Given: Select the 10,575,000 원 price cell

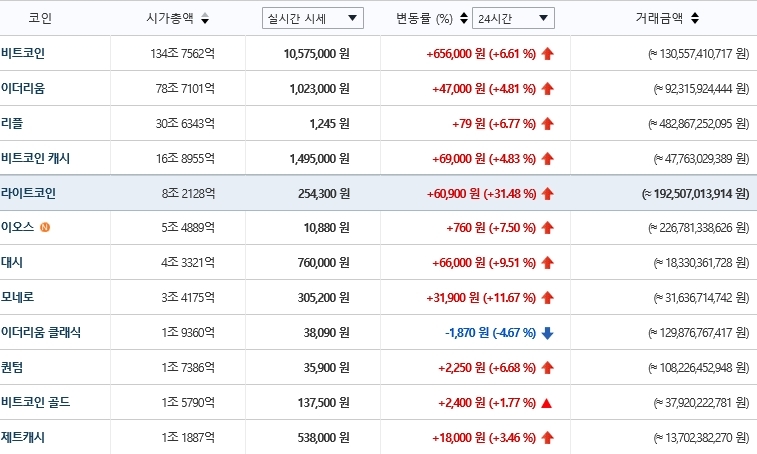Looking at the screenshot, I should click(317, 54).
